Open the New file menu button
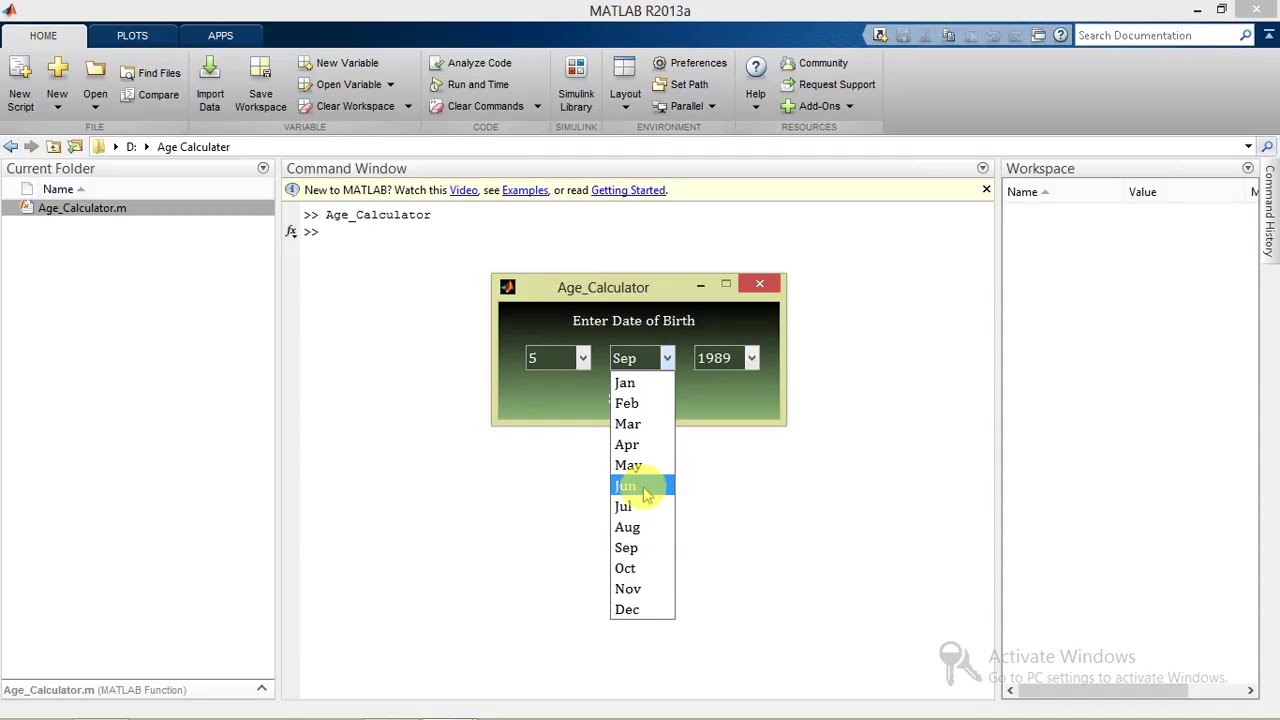 [x=57, y=84]
